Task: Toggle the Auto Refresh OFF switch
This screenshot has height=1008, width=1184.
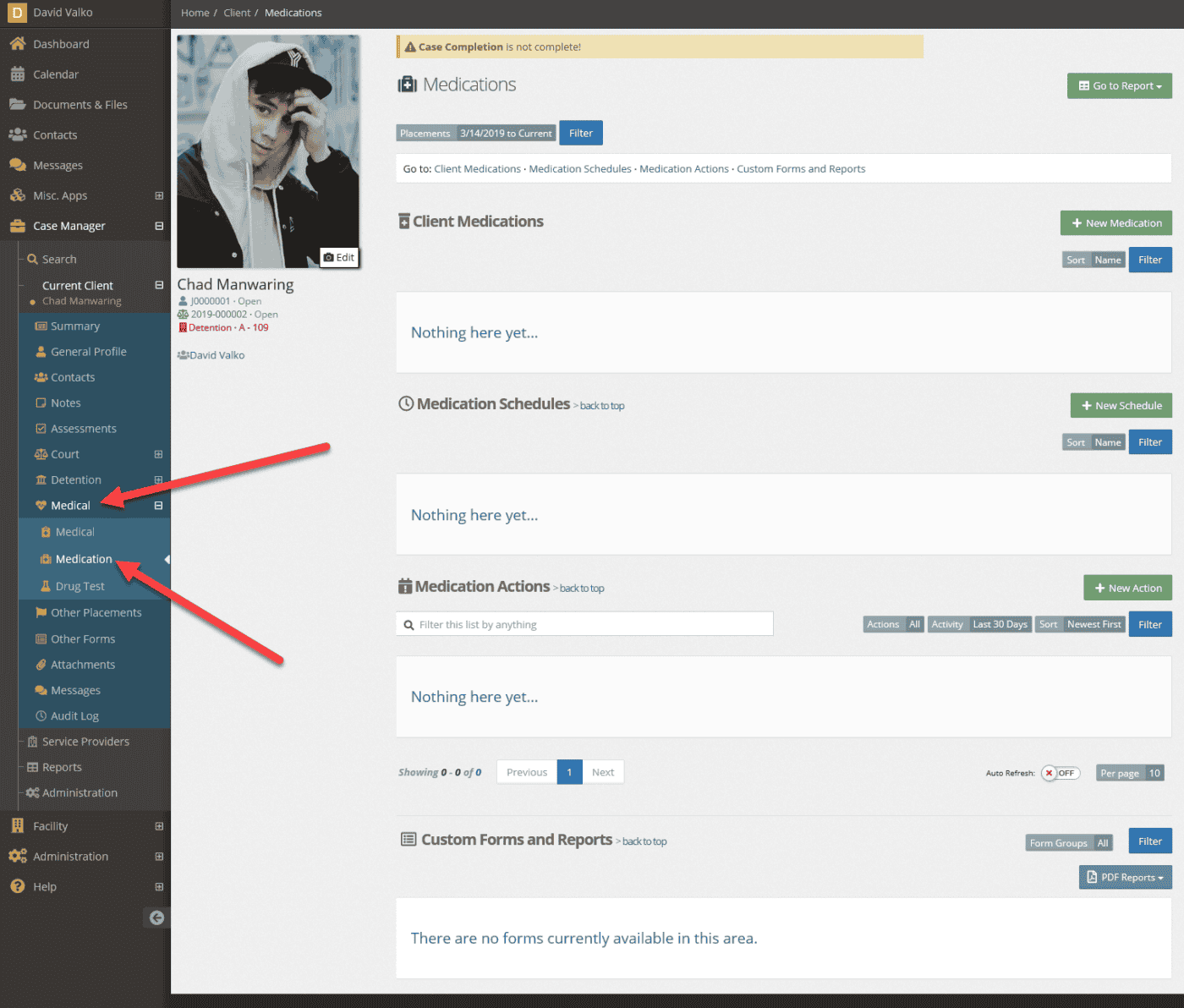Action: 1061,773
